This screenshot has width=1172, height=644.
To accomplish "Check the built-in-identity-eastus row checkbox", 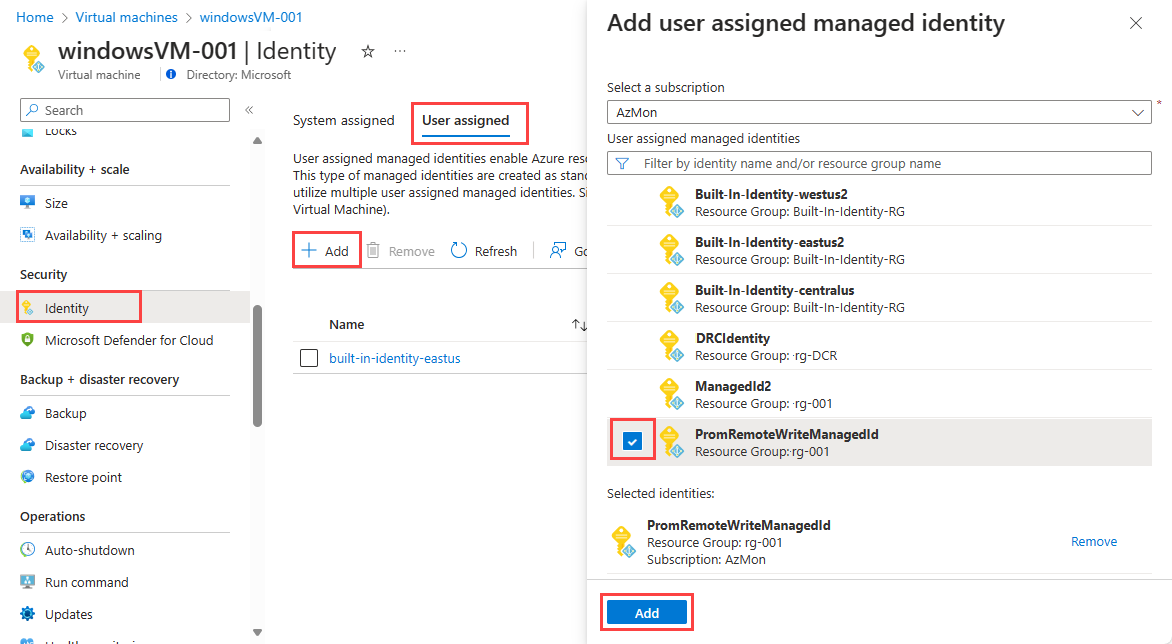I will pos(309,358).
